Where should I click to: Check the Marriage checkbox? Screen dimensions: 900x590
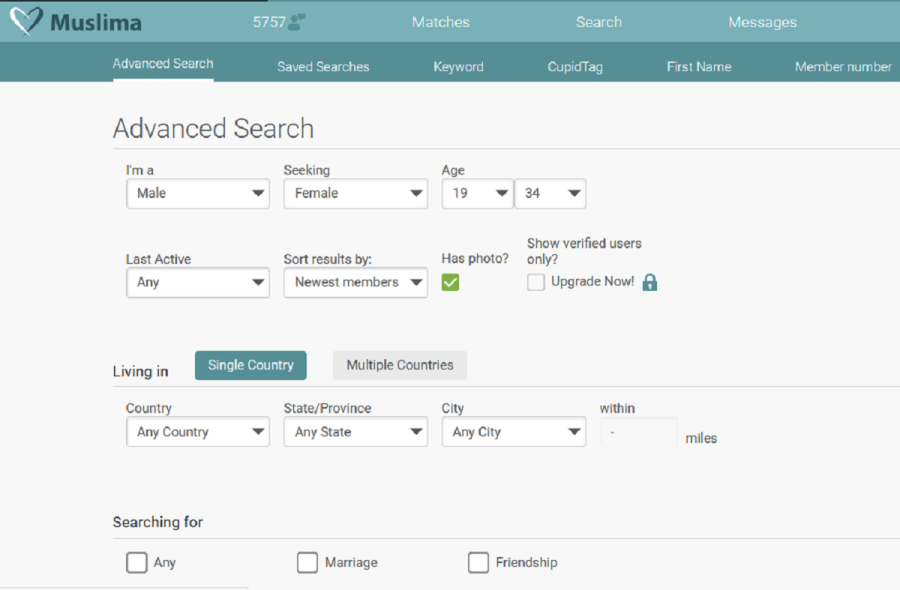tap(307, 563)
